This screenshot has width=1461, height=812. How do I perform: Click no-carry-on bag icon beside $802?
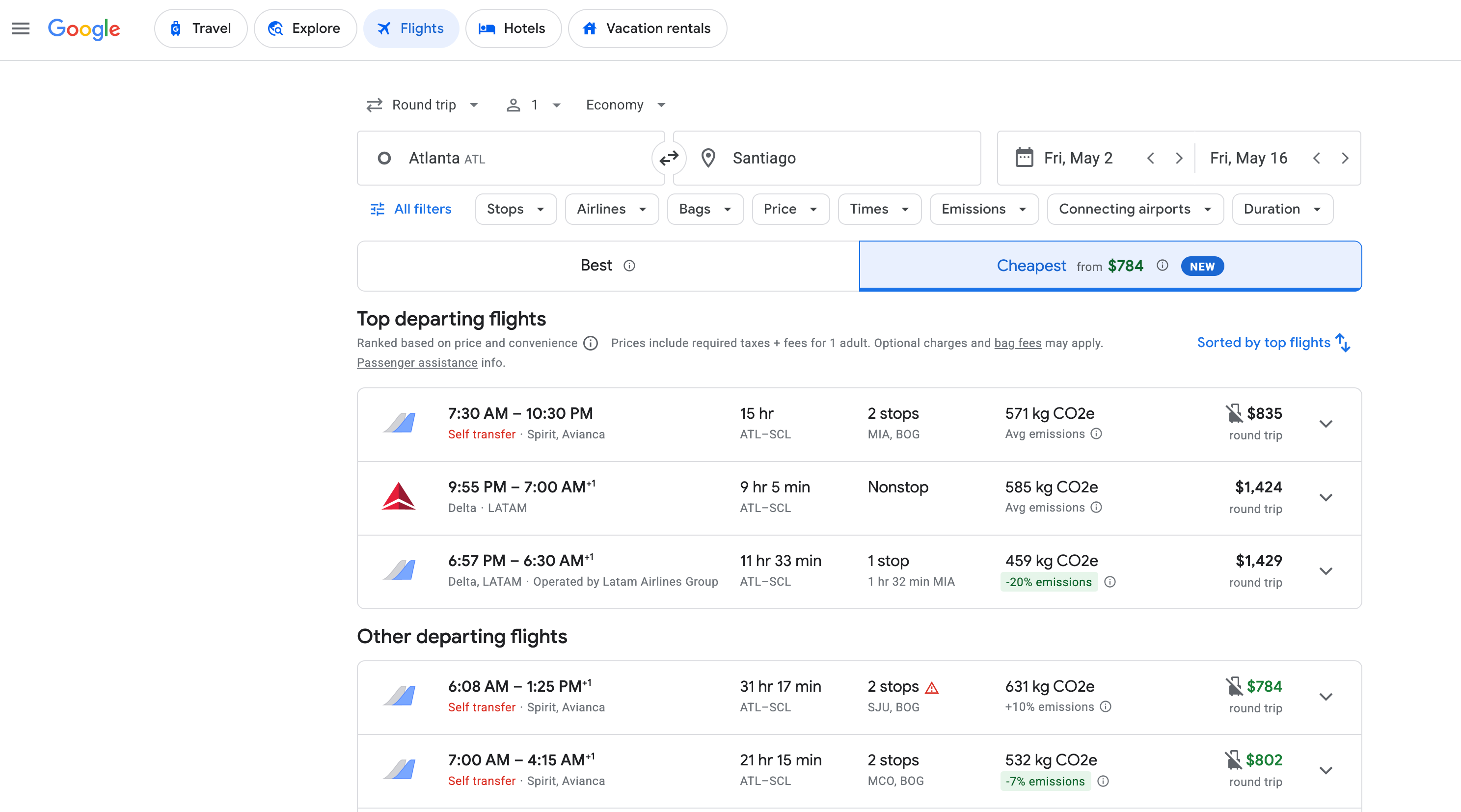point(1233,760)
